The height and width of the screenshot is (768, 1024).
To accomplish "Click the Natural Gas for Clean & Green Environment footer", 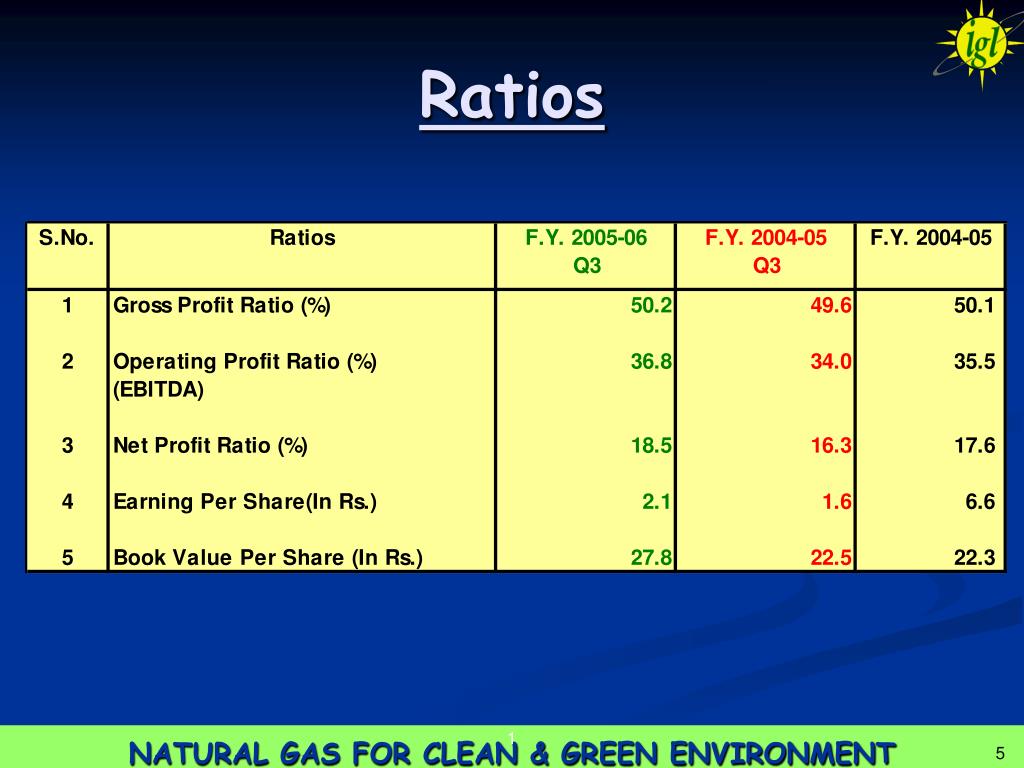I will click(513, 753).
